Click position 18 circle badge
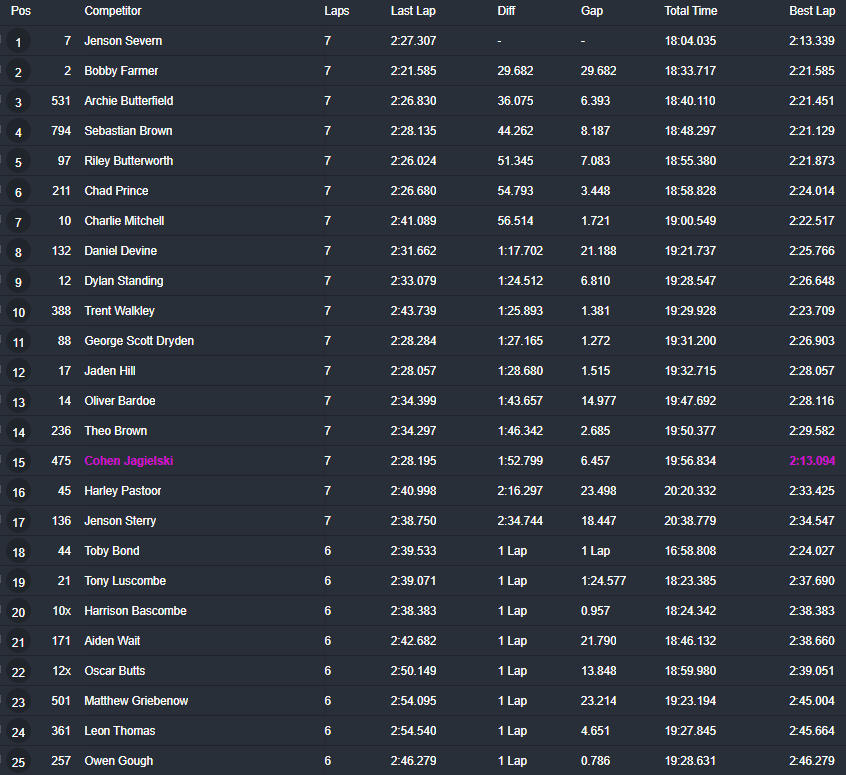The image size is (846, 775). [18, 552]
